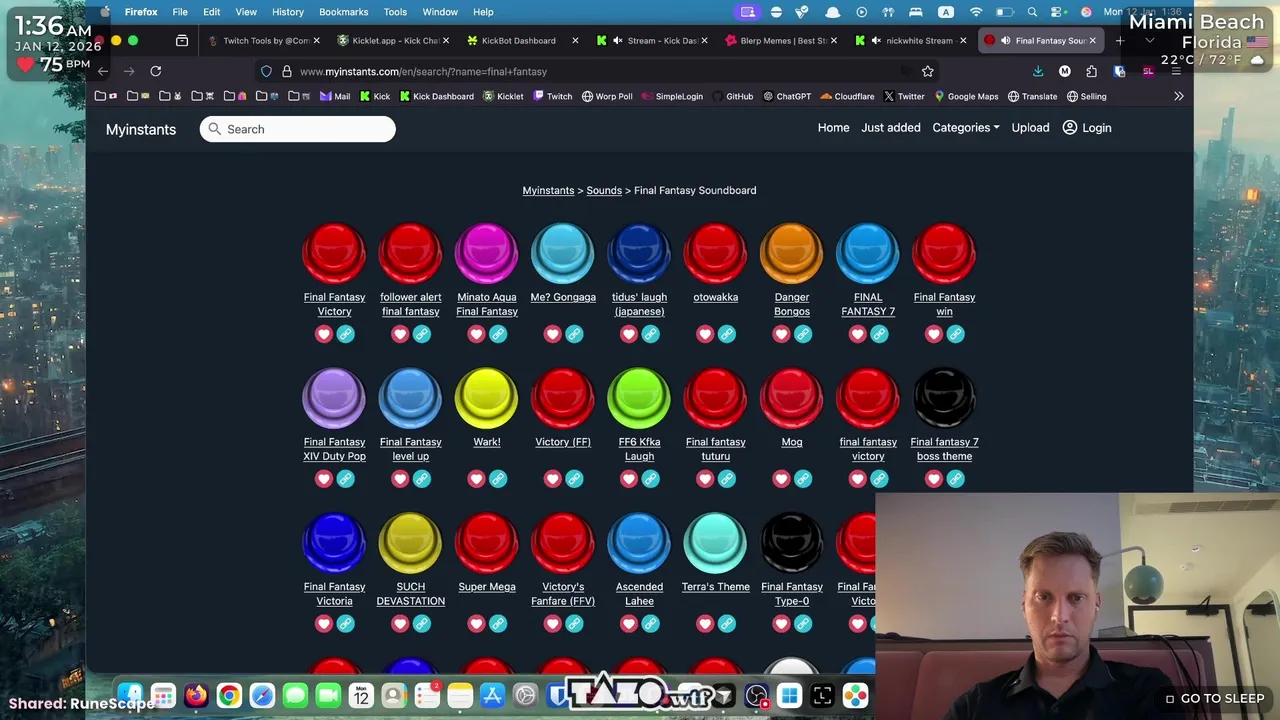1280x720 pixels.
Task: Play the Victory's Fanfare (FFV) button
Action: [563, 544]
